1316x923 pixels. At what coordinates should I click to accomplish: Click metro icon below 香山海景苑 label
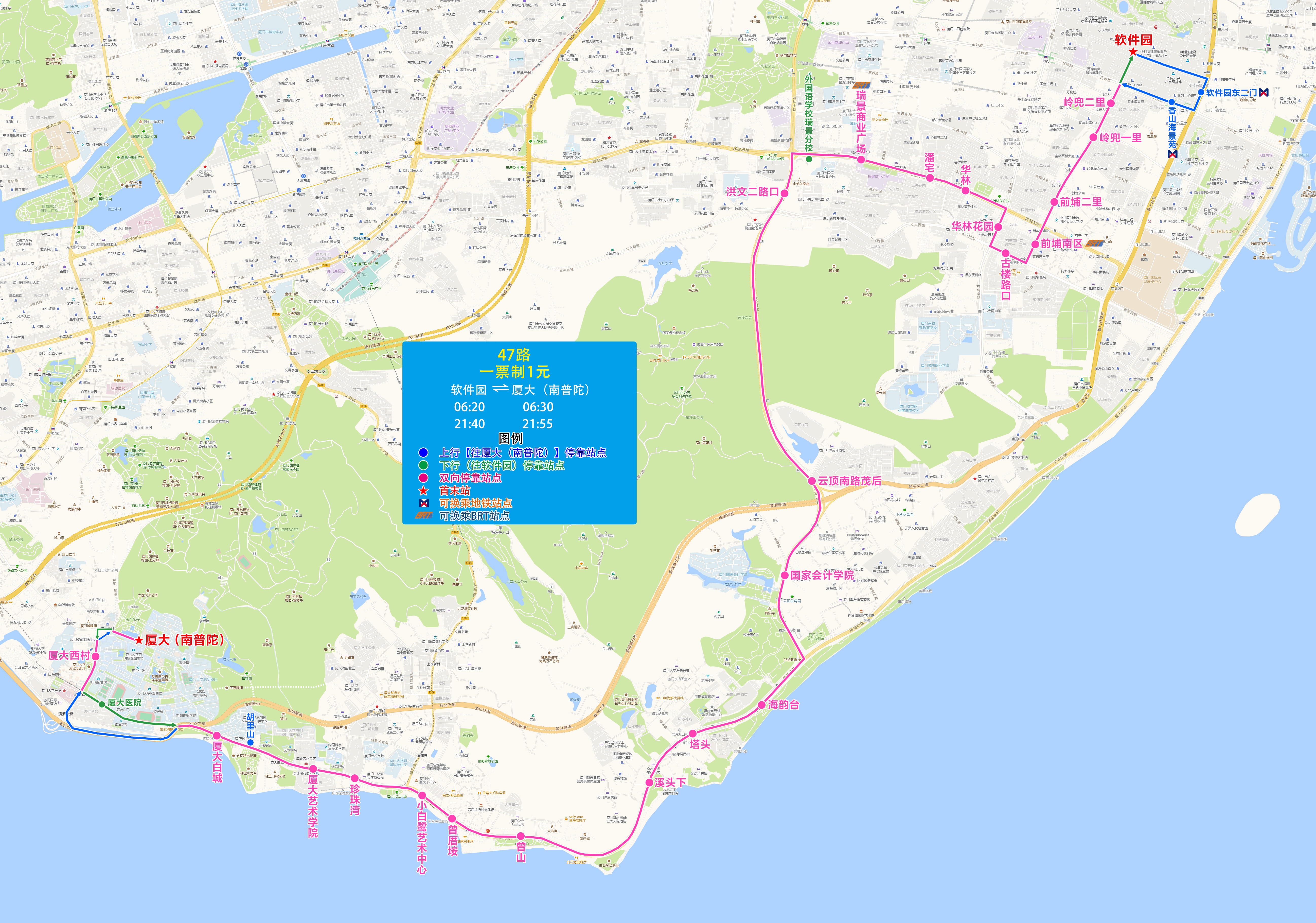coord(1172,154)
